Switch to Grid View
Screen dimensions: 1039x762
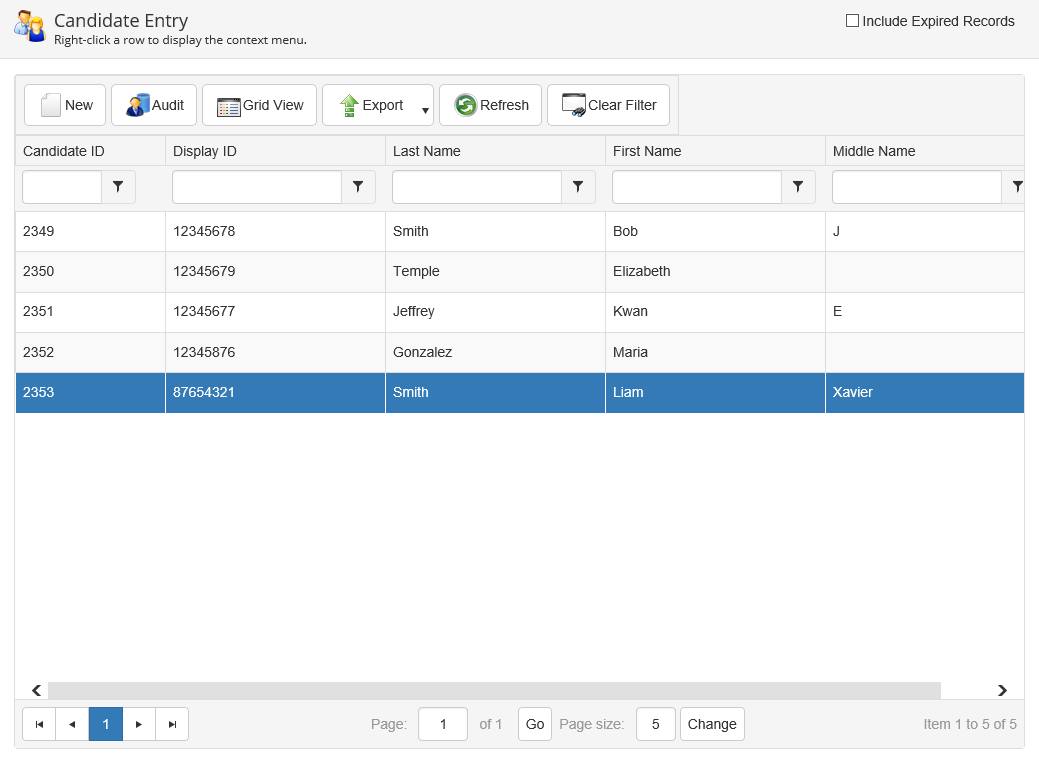point(259,105)
